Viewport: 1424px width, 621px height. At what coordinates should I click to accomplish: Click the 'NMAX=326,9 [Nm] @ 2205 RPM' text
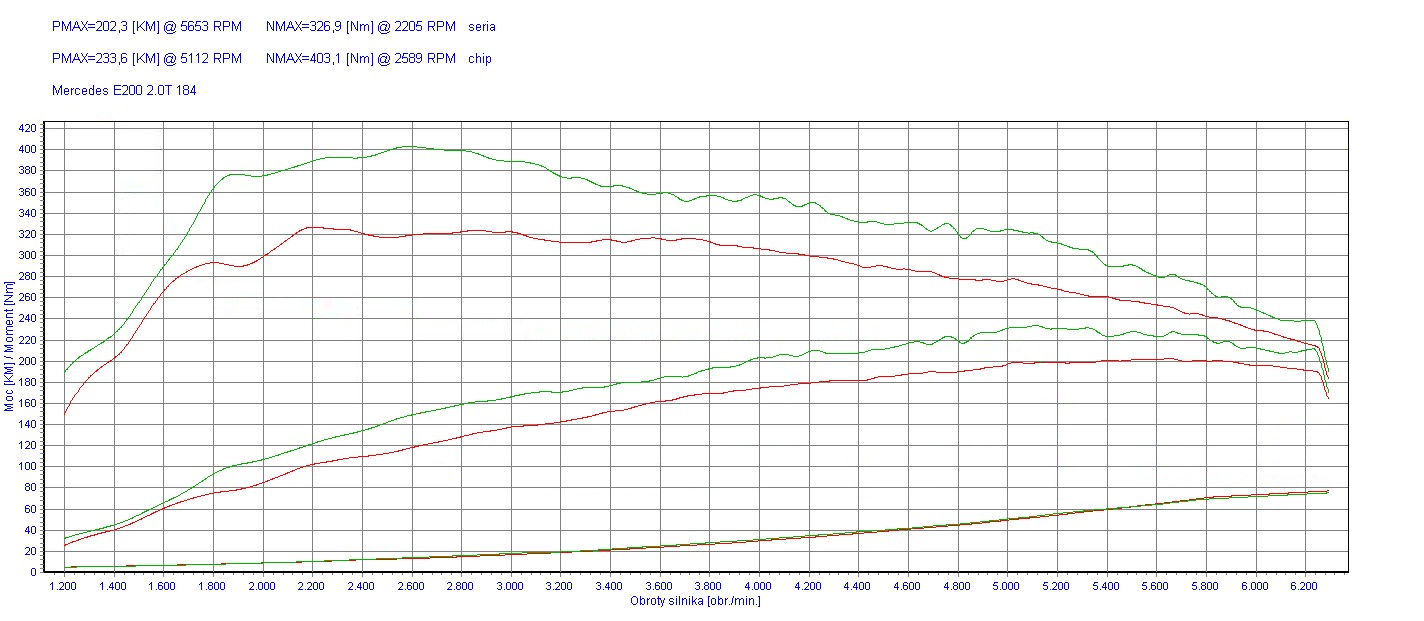click(x=361, y=27)
